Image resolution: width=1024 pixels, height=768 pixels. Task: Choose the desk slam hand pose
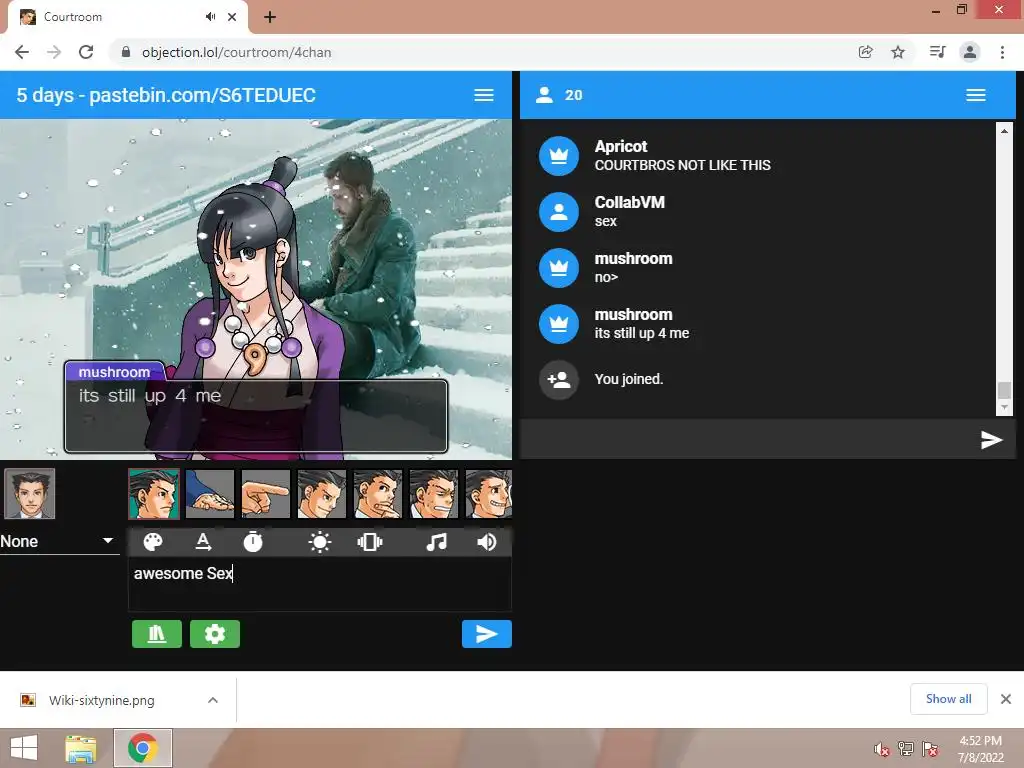point(210,494)
